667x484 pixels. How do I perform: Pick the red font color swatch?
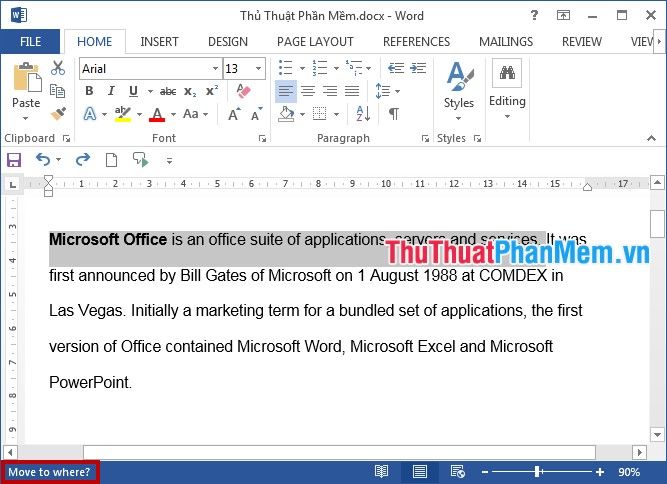[157, 114]
